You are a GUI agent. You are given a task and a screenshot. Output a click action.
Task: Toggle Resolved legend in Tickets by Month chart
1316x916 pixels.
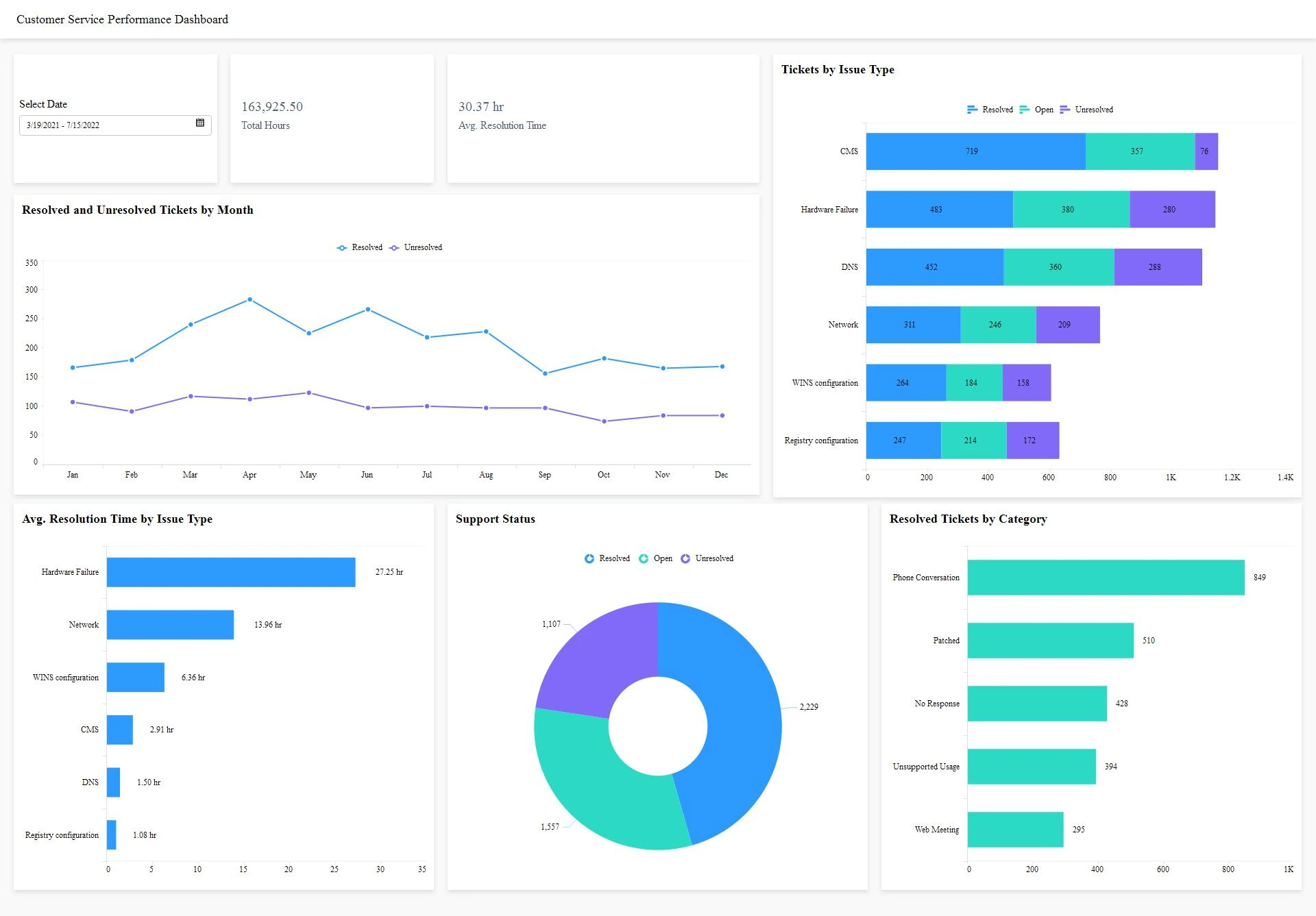[359, 247]
